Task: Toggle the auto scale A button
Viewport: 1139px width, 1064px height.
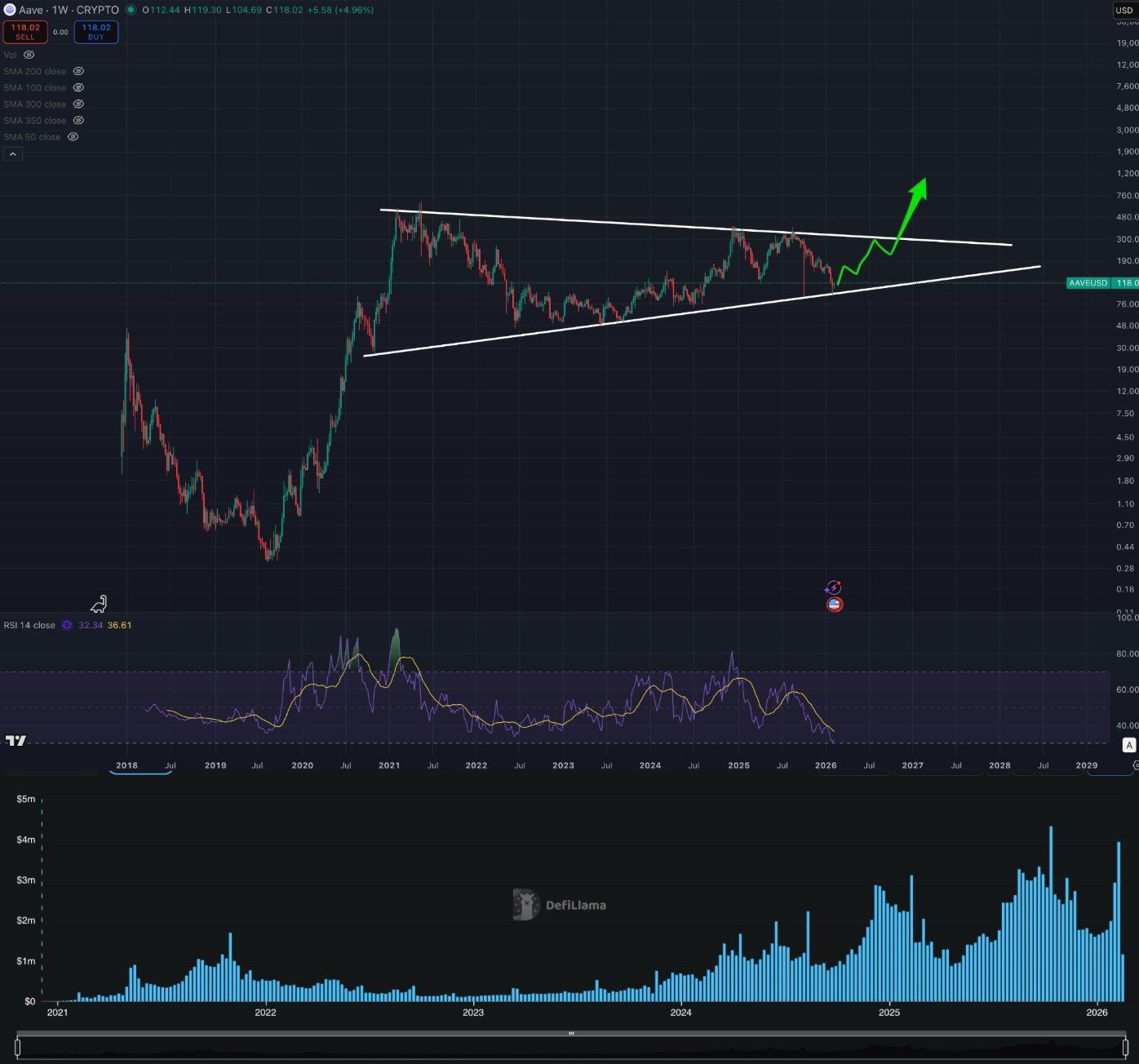Action: [1129, 744]
